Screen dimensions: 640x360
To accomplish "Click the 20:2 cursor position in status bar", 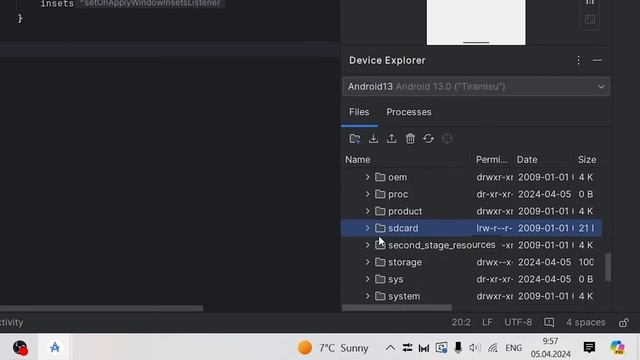I will coord(461,322).
